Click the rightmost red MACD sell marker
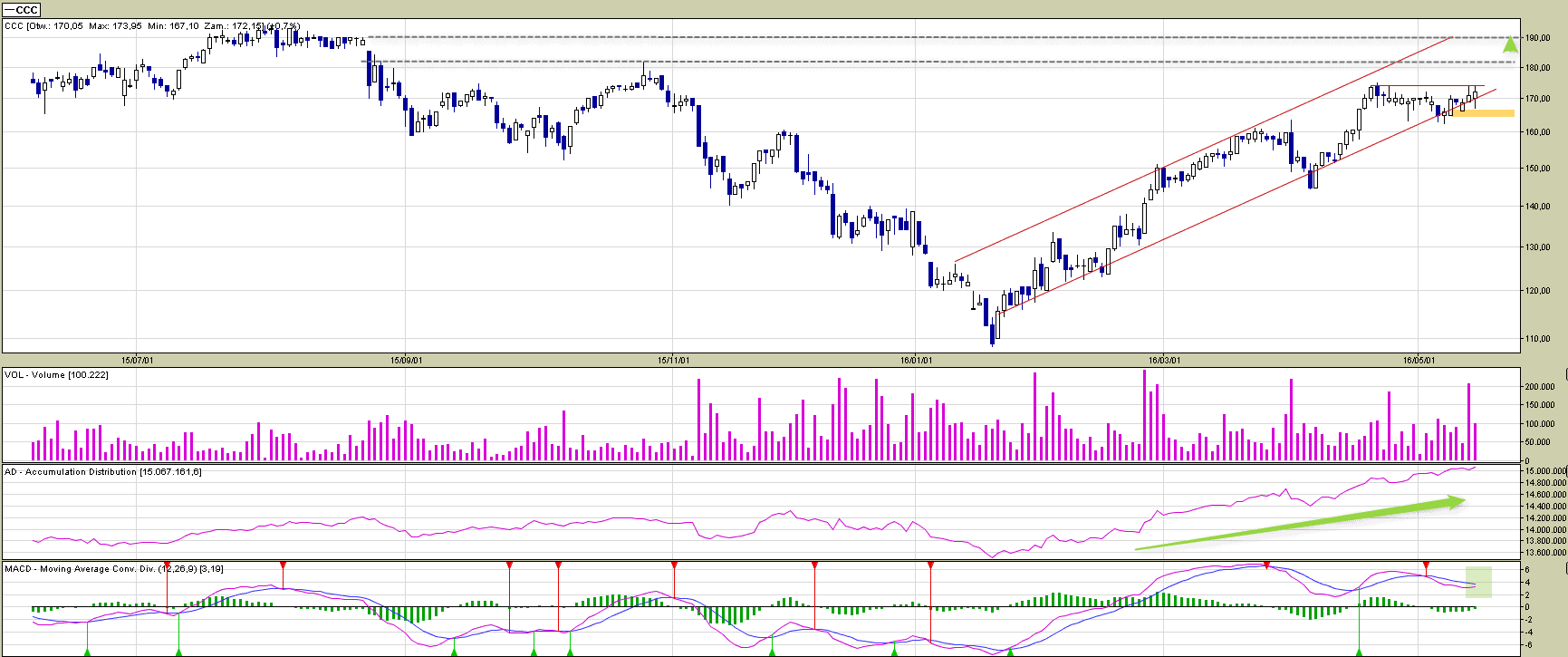The height and width of the screenshot is (657, 1568). pos(1427,565)
